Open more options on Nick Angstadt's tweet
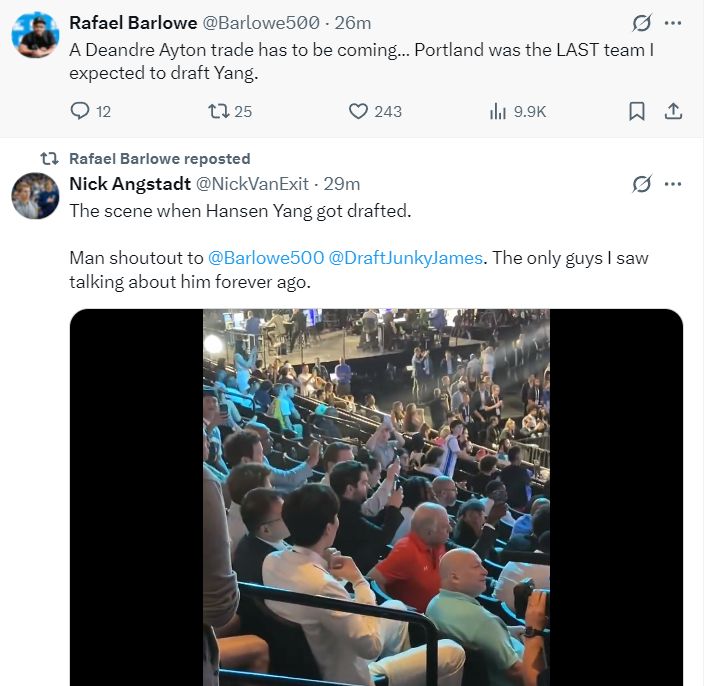The image size is (708, 686). 673,183
